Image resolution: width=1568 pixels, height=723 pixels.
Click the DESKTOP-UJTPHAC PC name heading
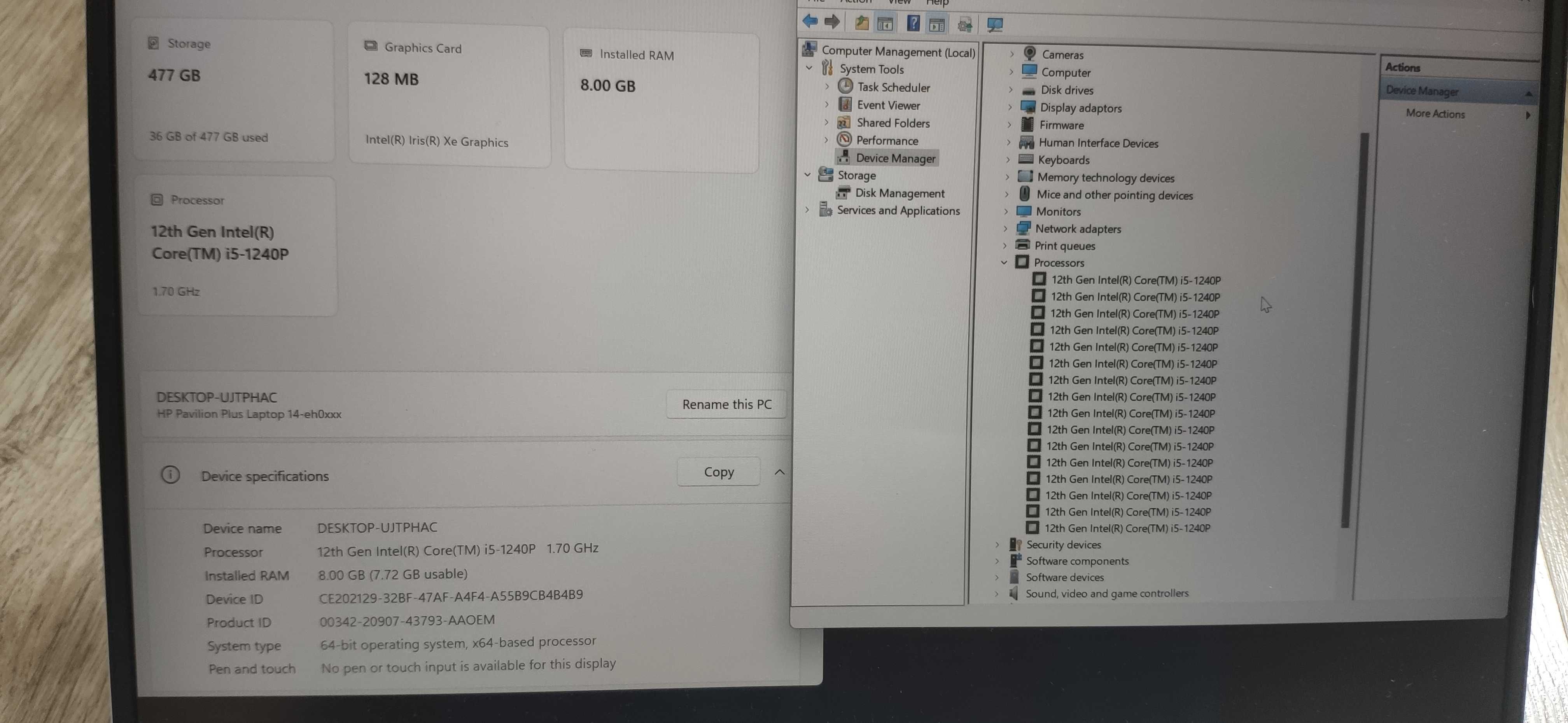point(216,397)
